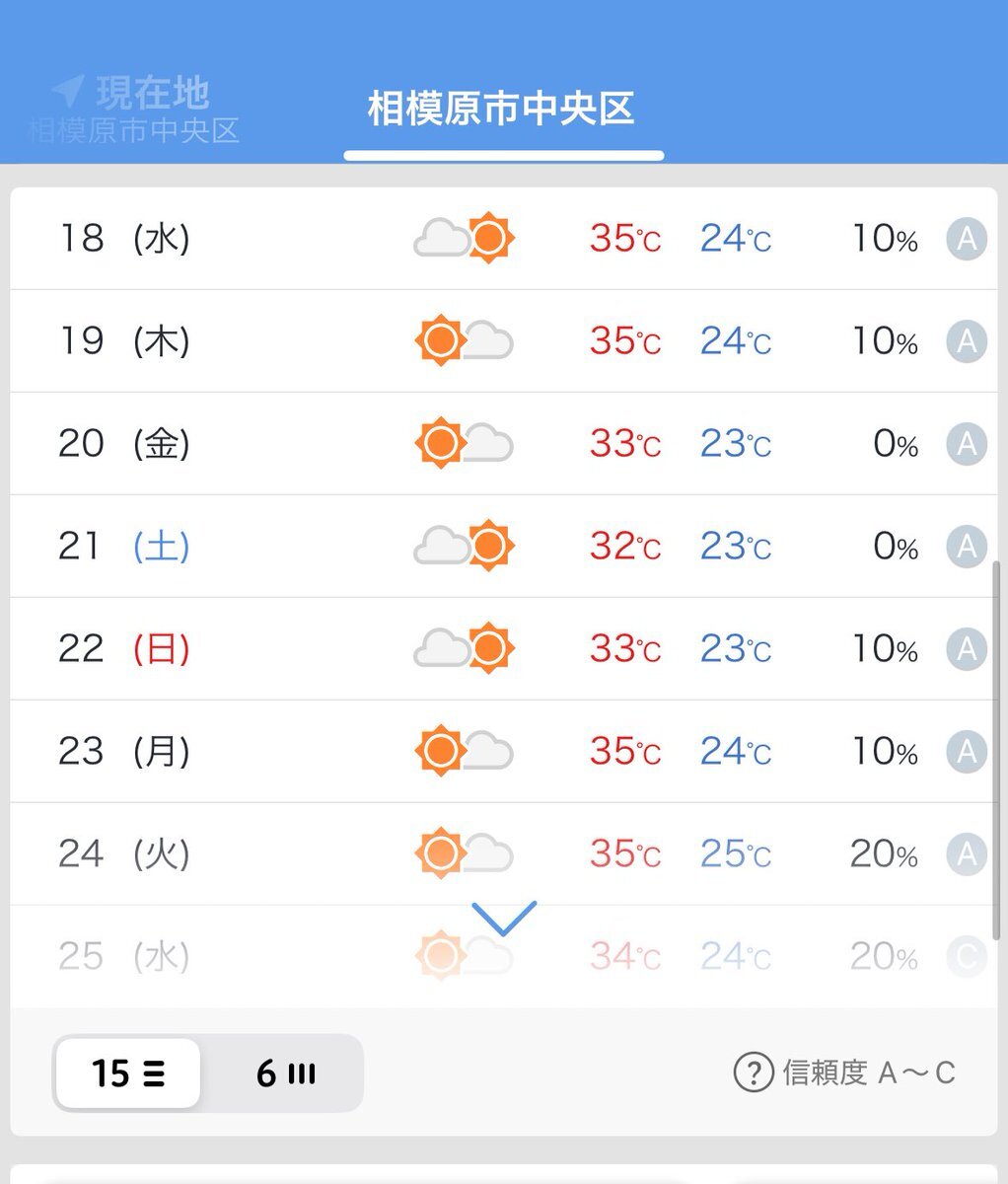This screenshot has height=1184, width=1008.
Task: Select the 22 (日) date label
Action: [x=123, y=649]
